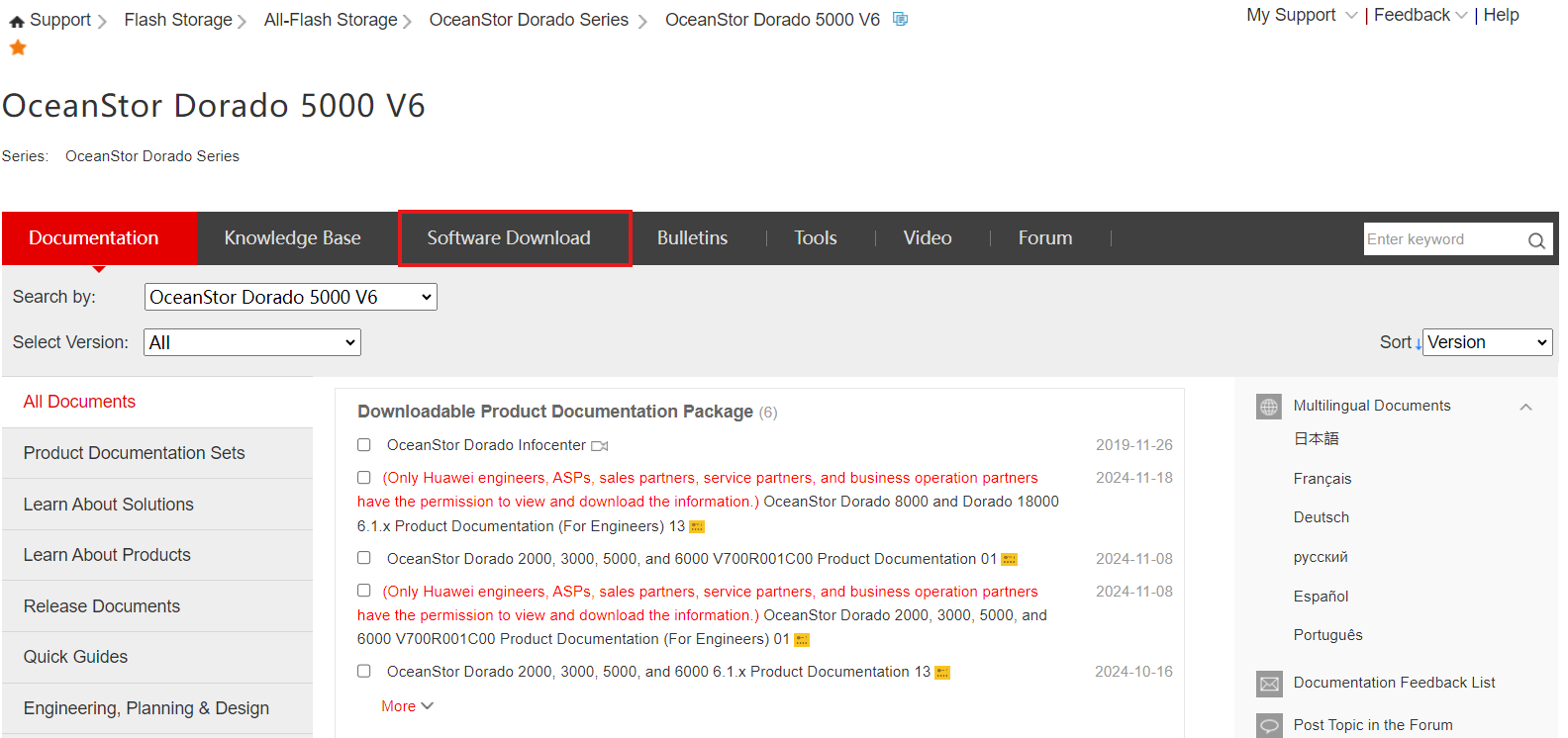Click the package icon after V700R001C00 Product Documentation 01
Viewport: 1568px width, 738px height.
click(1010, 560)
